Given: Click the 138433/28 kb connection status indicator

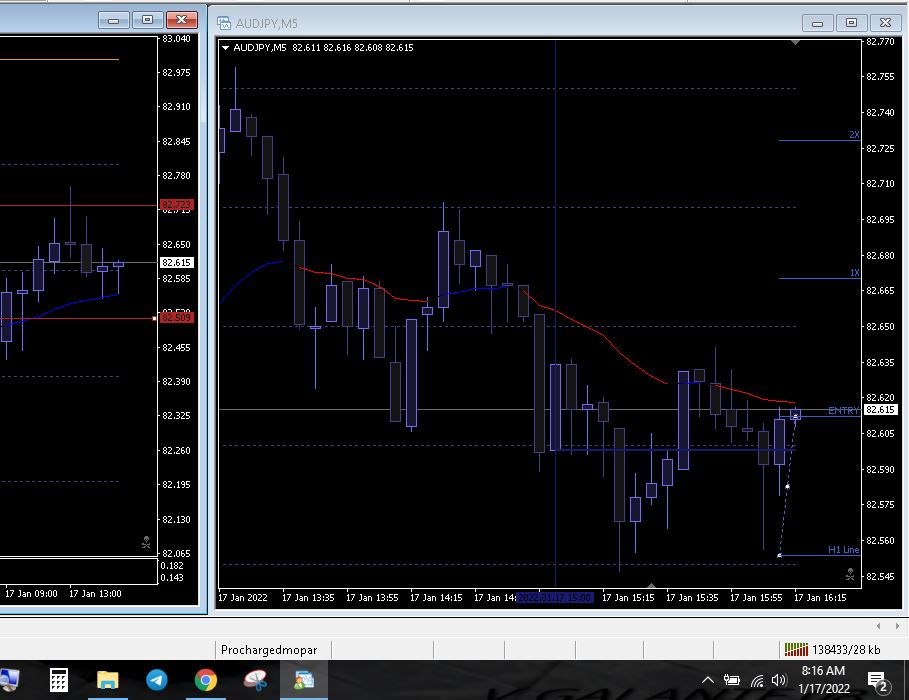Looking at the screenshot, I should tap(832, 650).
